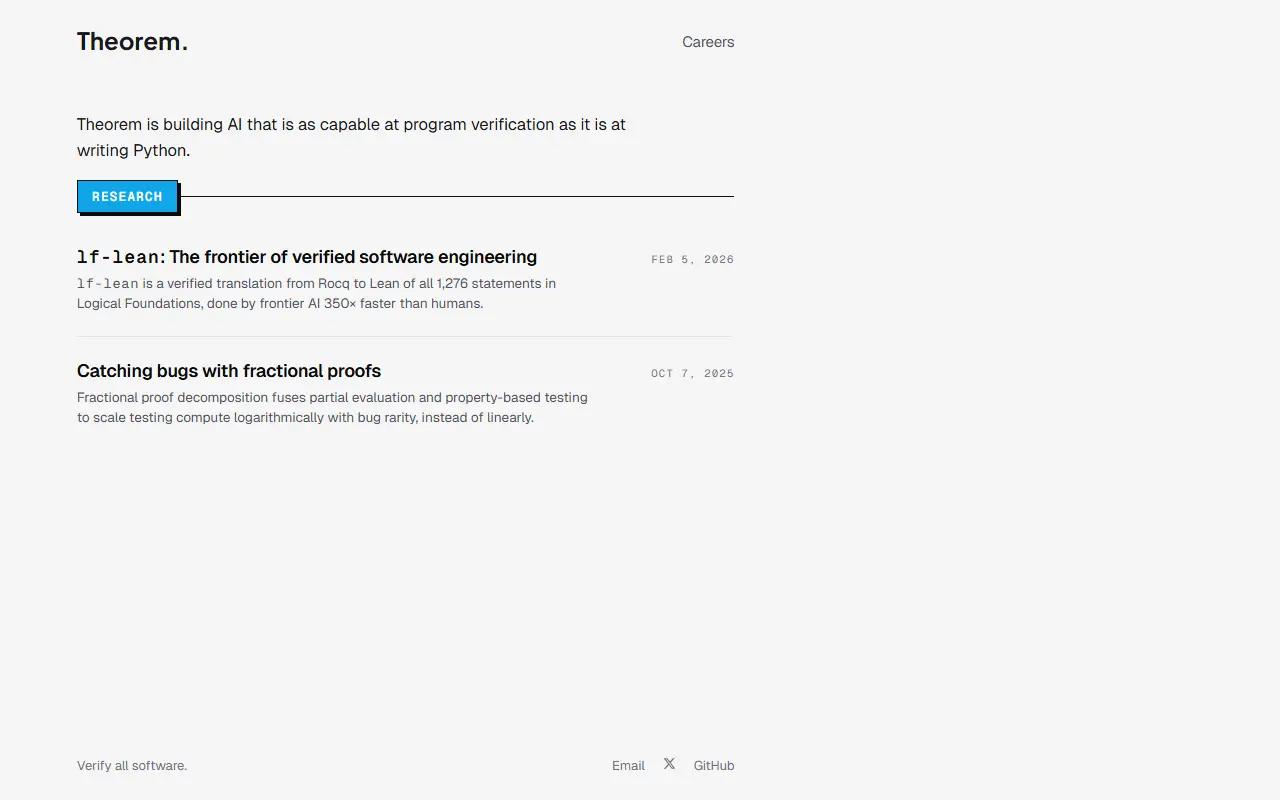Click the OCT 7, 2025 date
1280x800 pixels.
pos(692,373)
